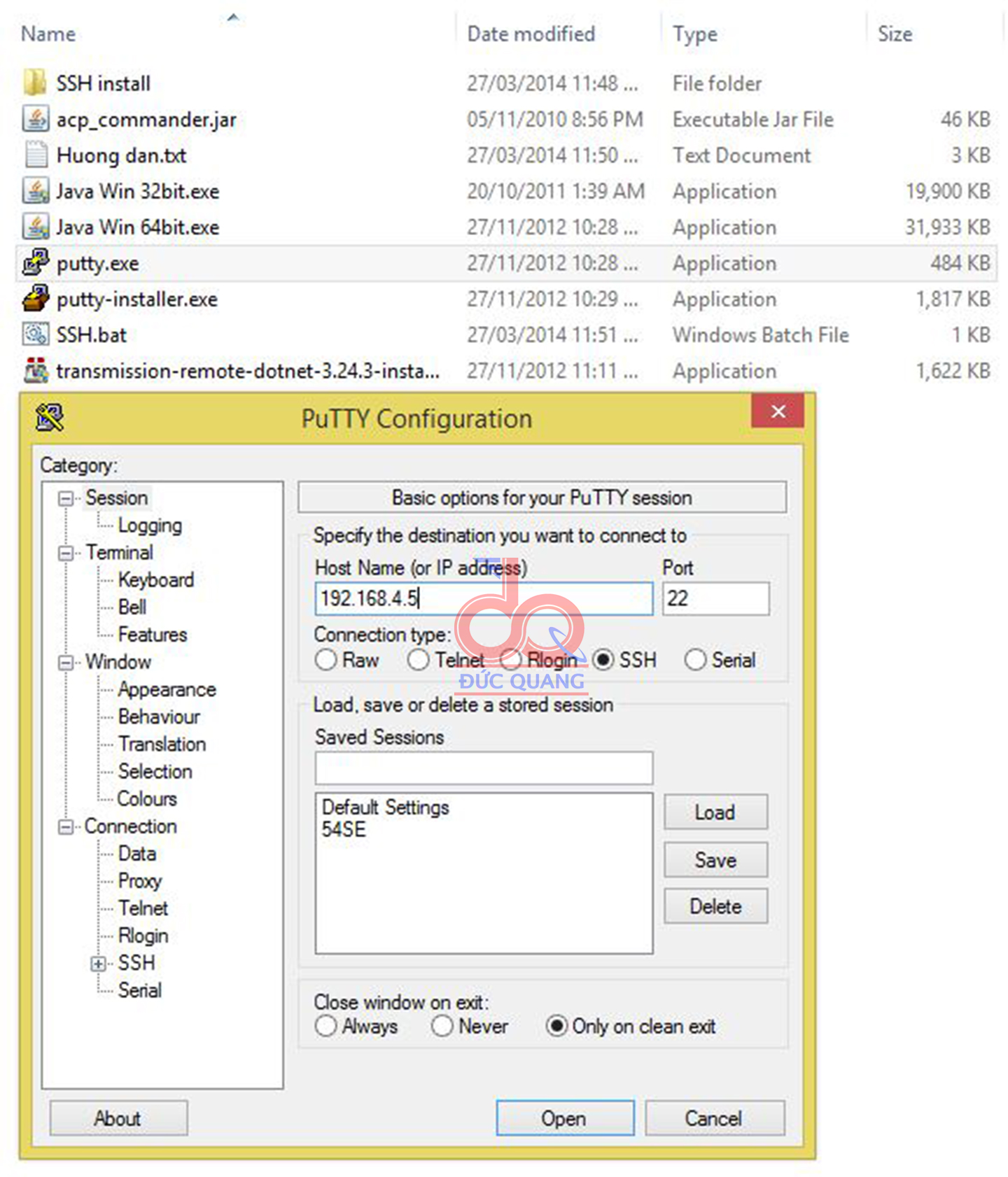Click the Save session button
This screenshot has height=1177, width=1008.
(715, 859)
